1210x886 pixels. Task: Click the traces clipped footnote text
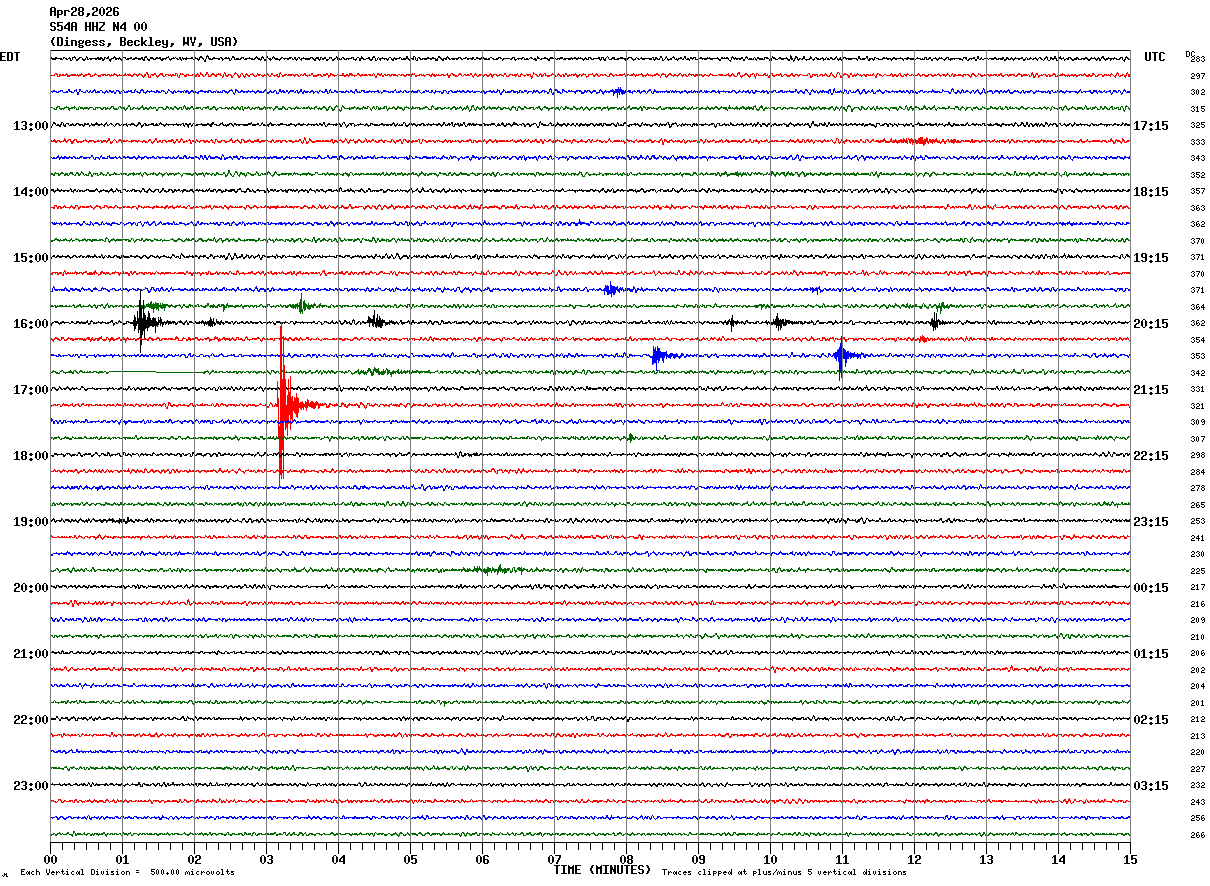point(784,873)
